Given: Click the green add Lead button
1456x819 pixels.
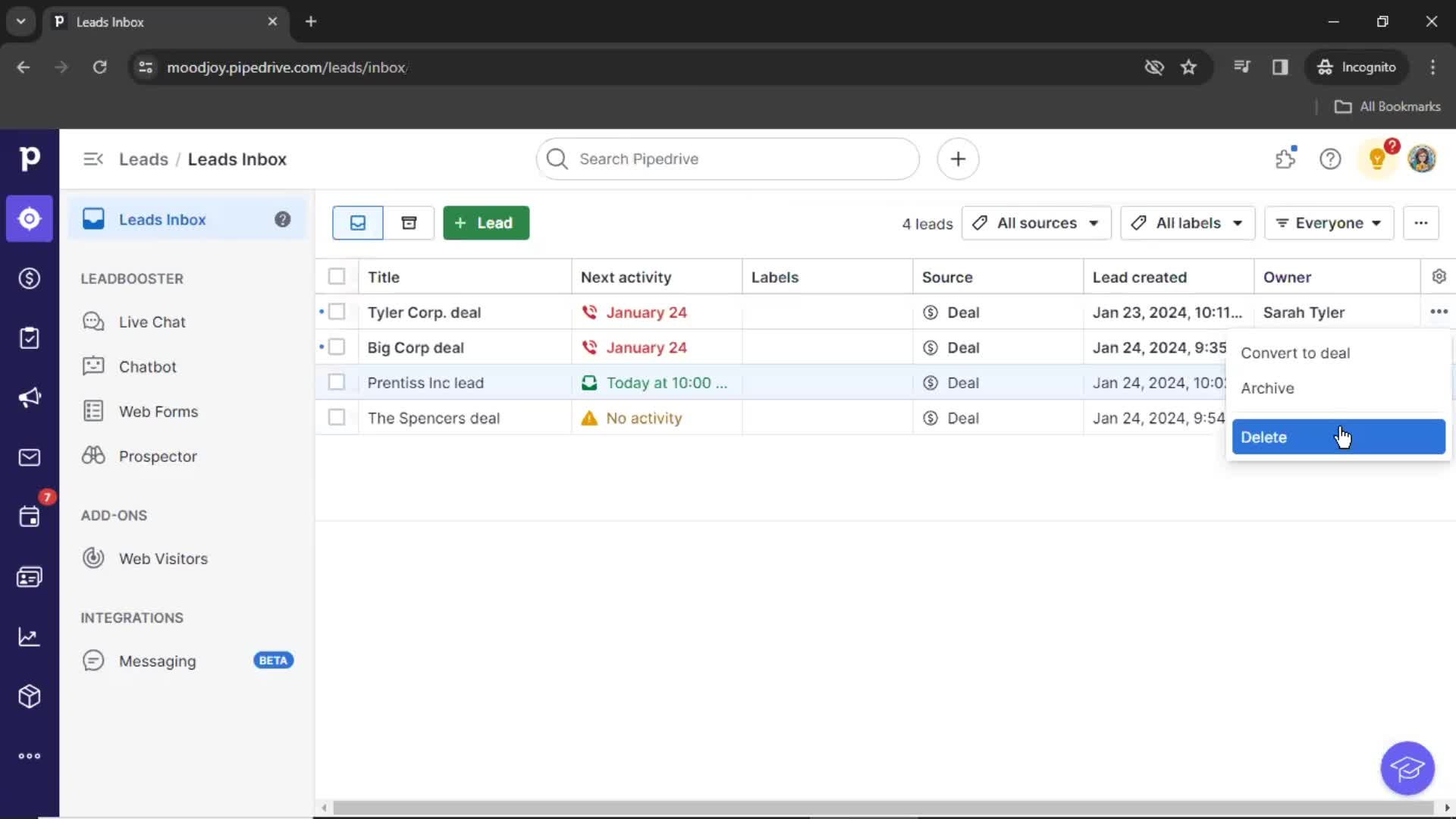Looking at the screenshot, I should coord(486,223).
